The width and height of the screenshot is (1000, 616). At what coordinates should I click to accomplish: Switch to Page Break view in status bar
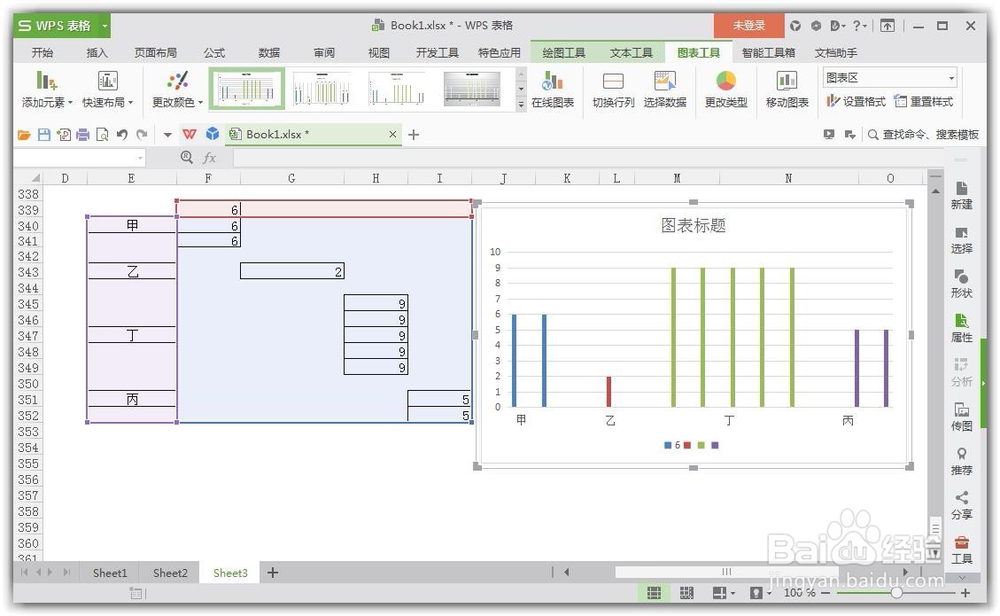(686, 593)
